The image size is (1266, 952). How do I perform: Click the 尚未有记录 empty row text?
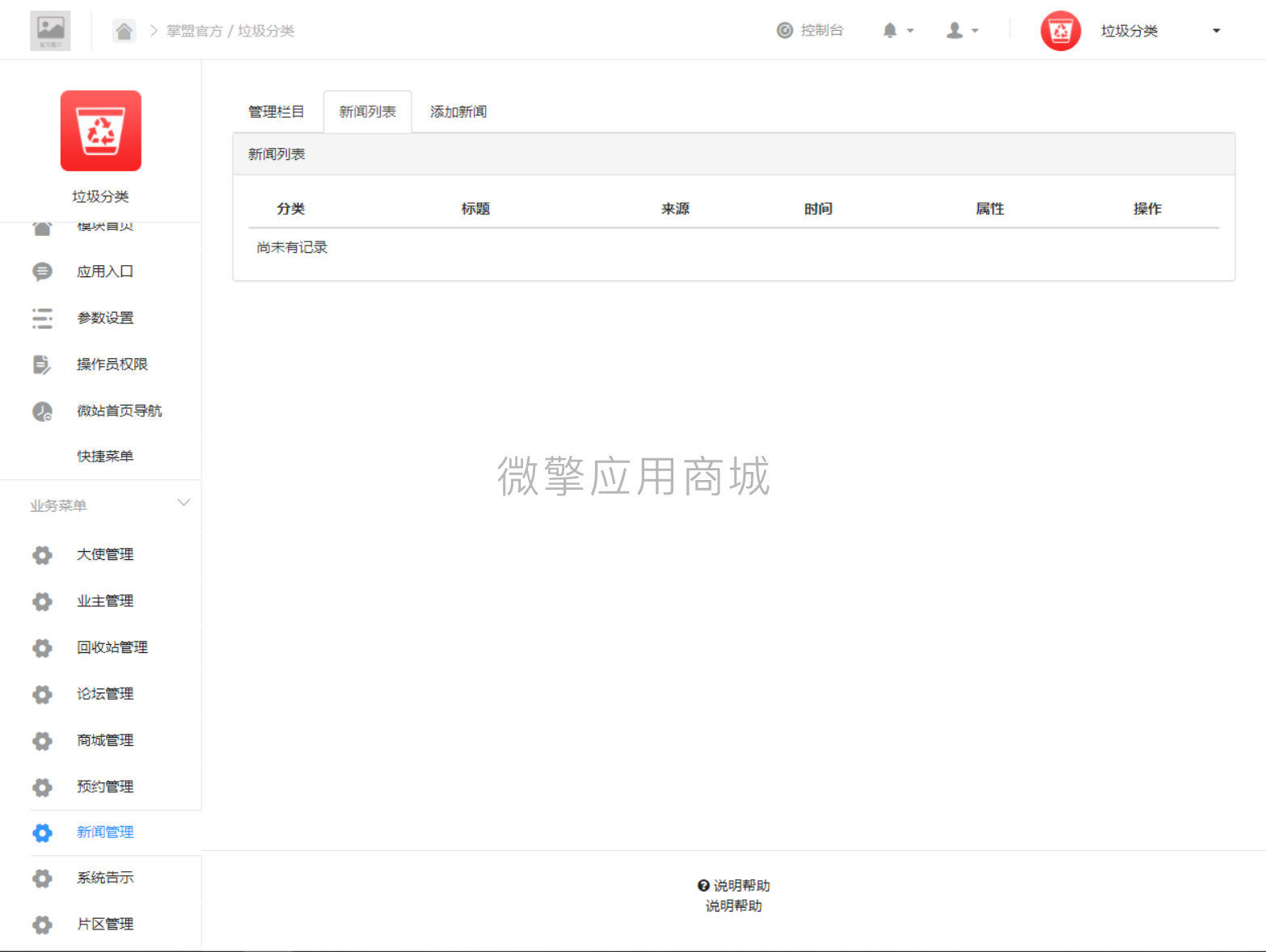[x=292, y=247]
